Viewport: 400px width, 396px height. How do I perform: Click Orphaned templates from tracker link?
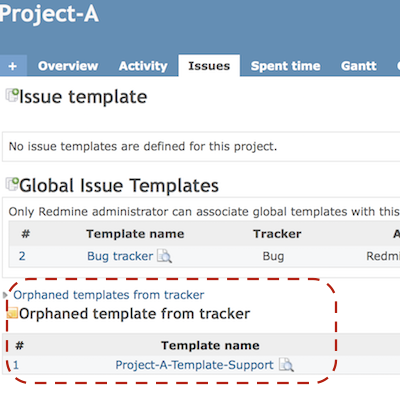[x=109, y=295]
